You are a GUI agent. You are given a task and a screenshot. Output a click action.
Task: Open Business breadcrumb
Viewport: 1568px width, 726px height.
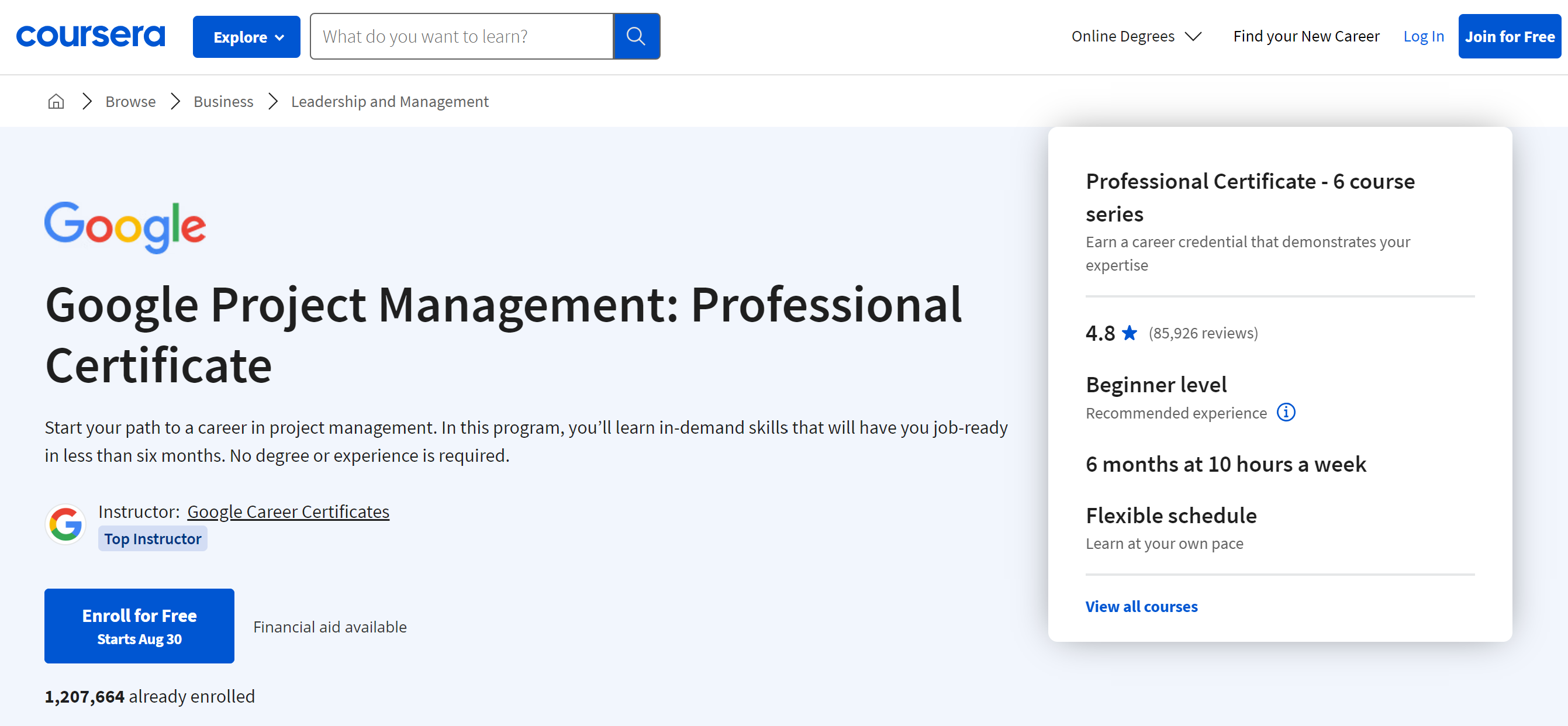tap(223, 102)
